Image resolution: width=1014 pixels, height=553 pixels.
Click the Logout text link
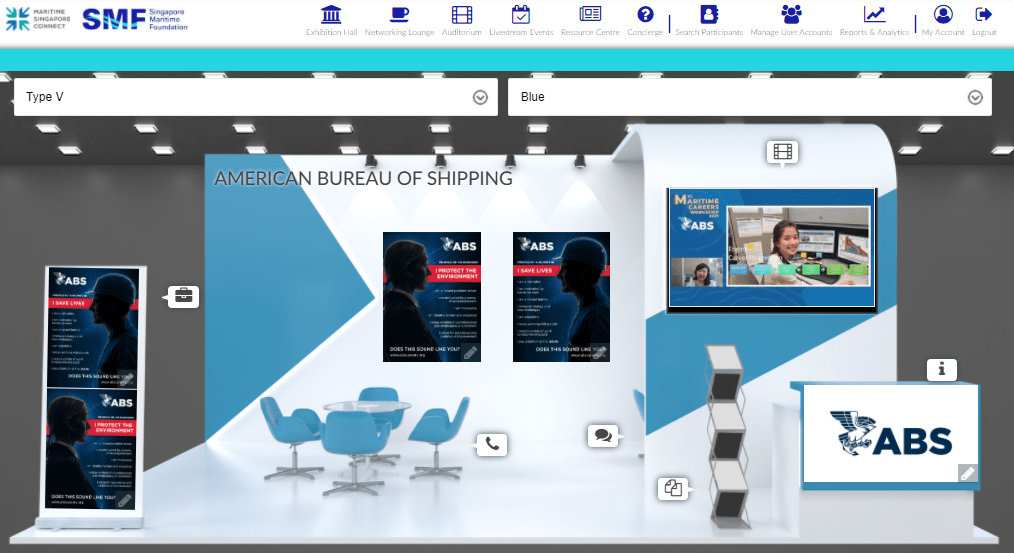point(984,32)
